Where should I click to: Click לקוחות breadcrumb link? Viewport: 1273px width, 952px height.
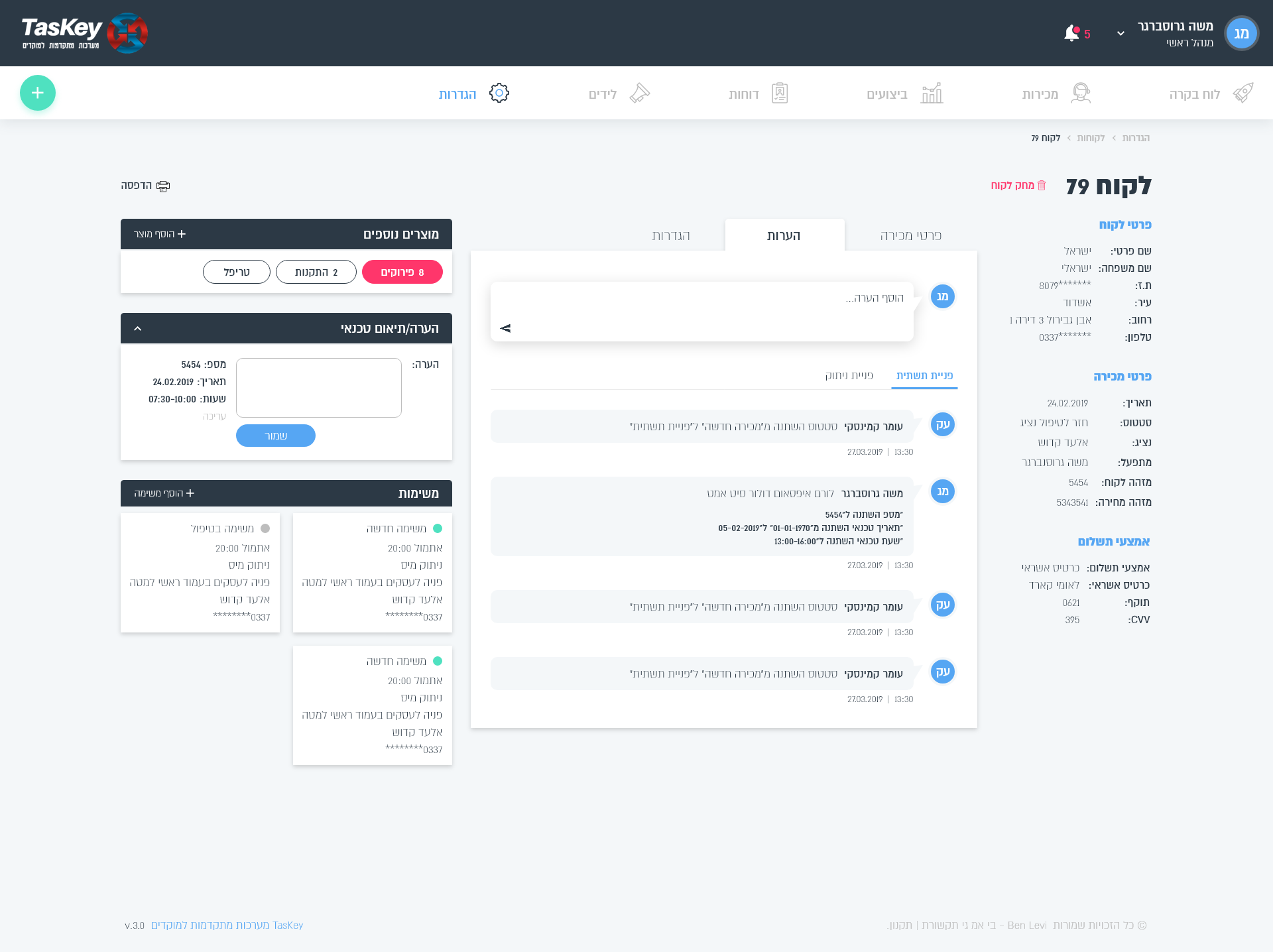[1091, 138]
